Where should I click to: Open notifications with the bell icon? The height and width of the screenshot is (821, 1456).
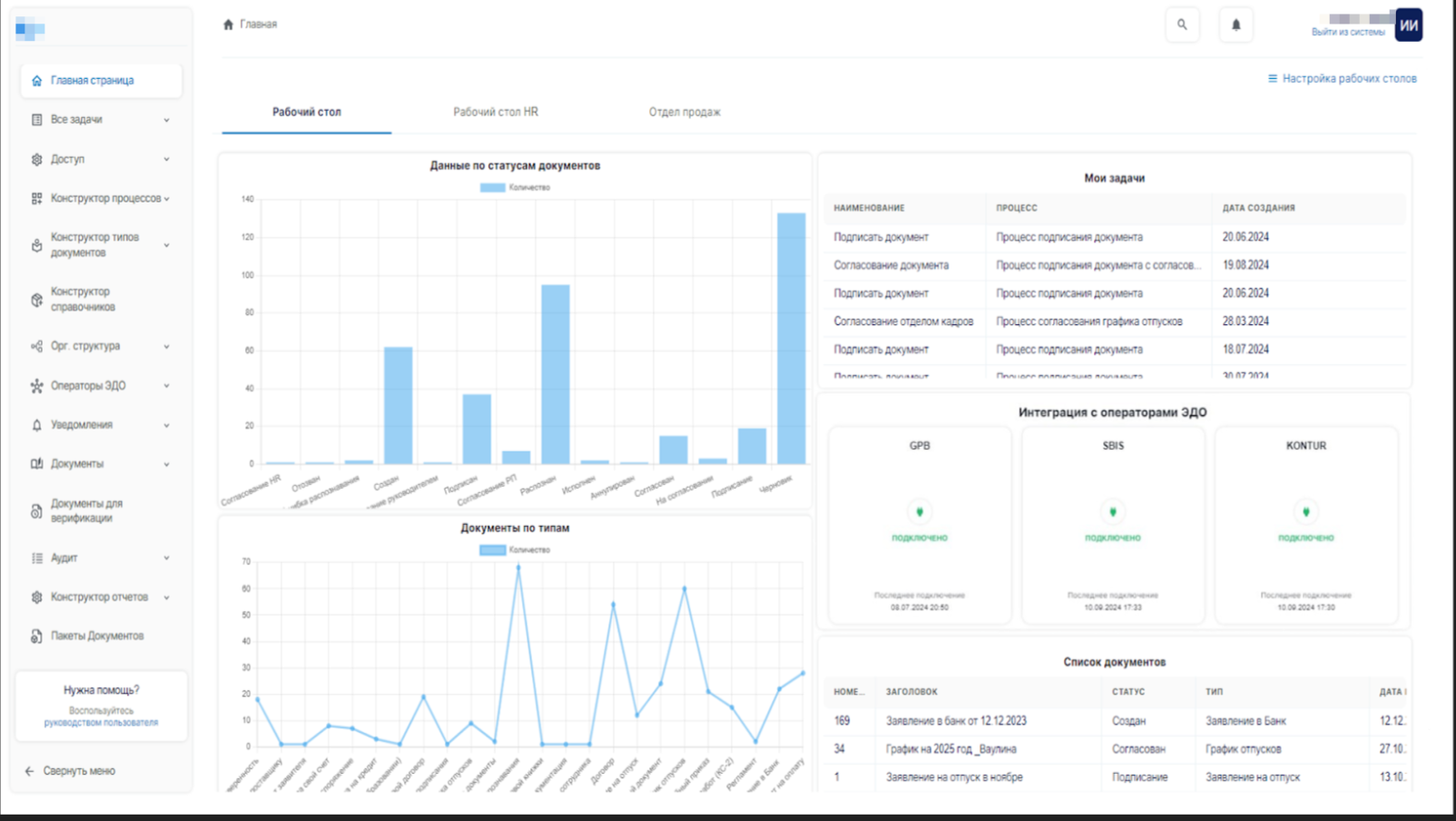1235,25
